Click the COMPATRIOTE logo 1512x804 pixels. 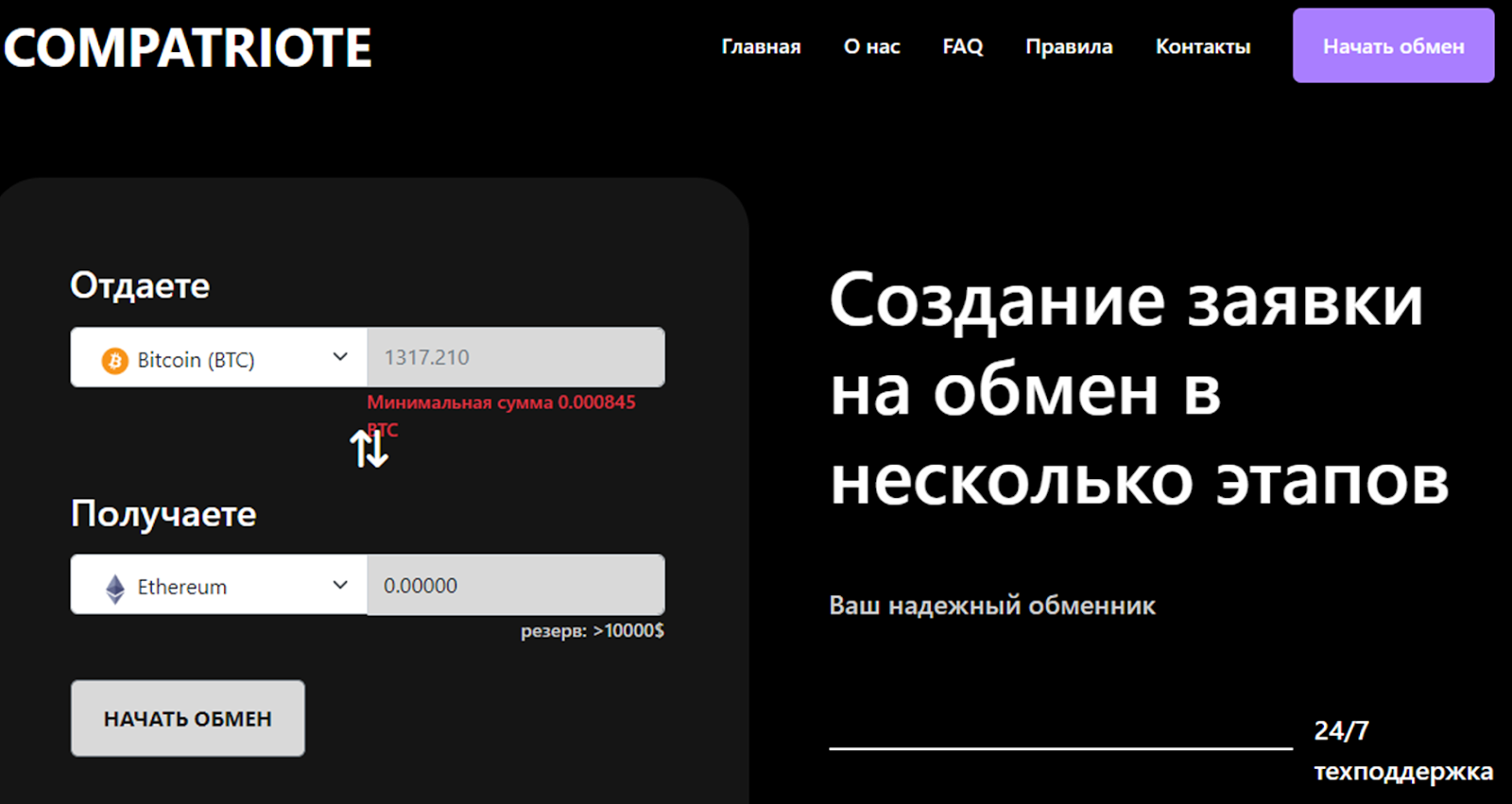pyautogui.click(x=188, y=47)
